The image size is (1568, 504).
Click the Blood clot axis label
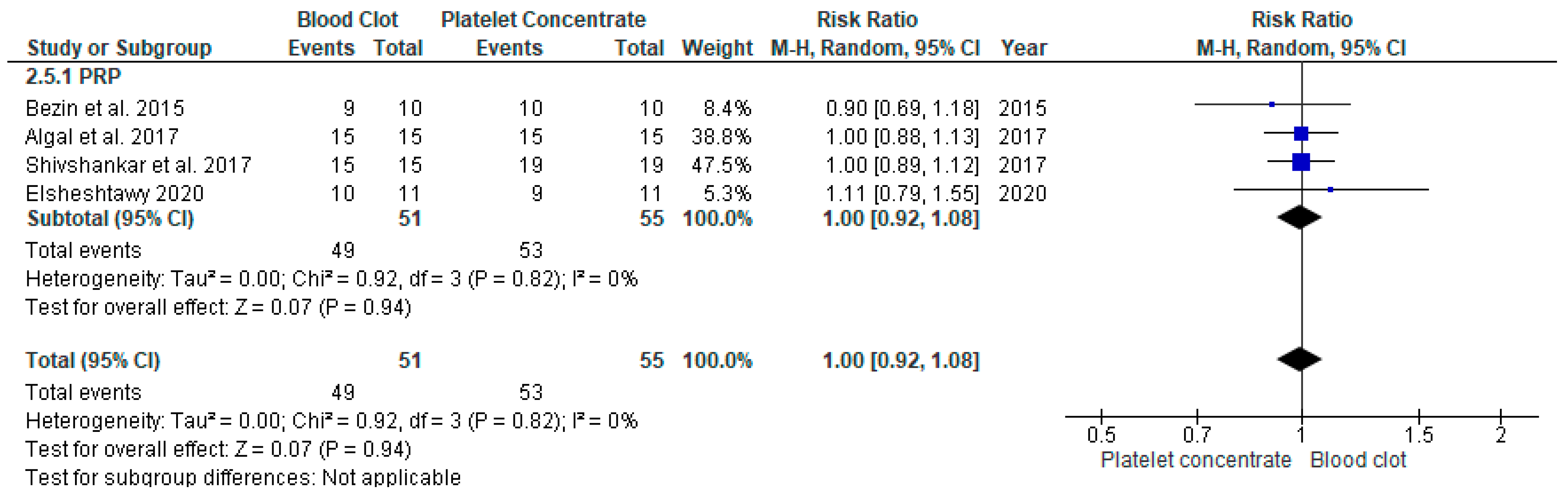(x=1358, y=460)
